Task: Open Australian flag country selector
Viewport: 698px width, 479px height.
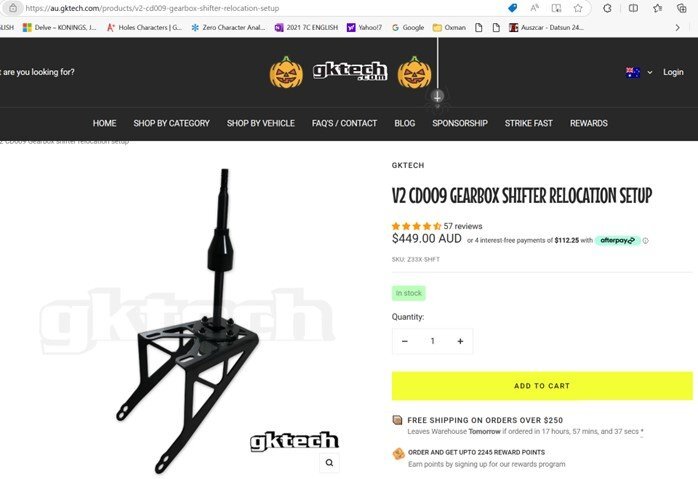Action: click(x=639, y=72)
